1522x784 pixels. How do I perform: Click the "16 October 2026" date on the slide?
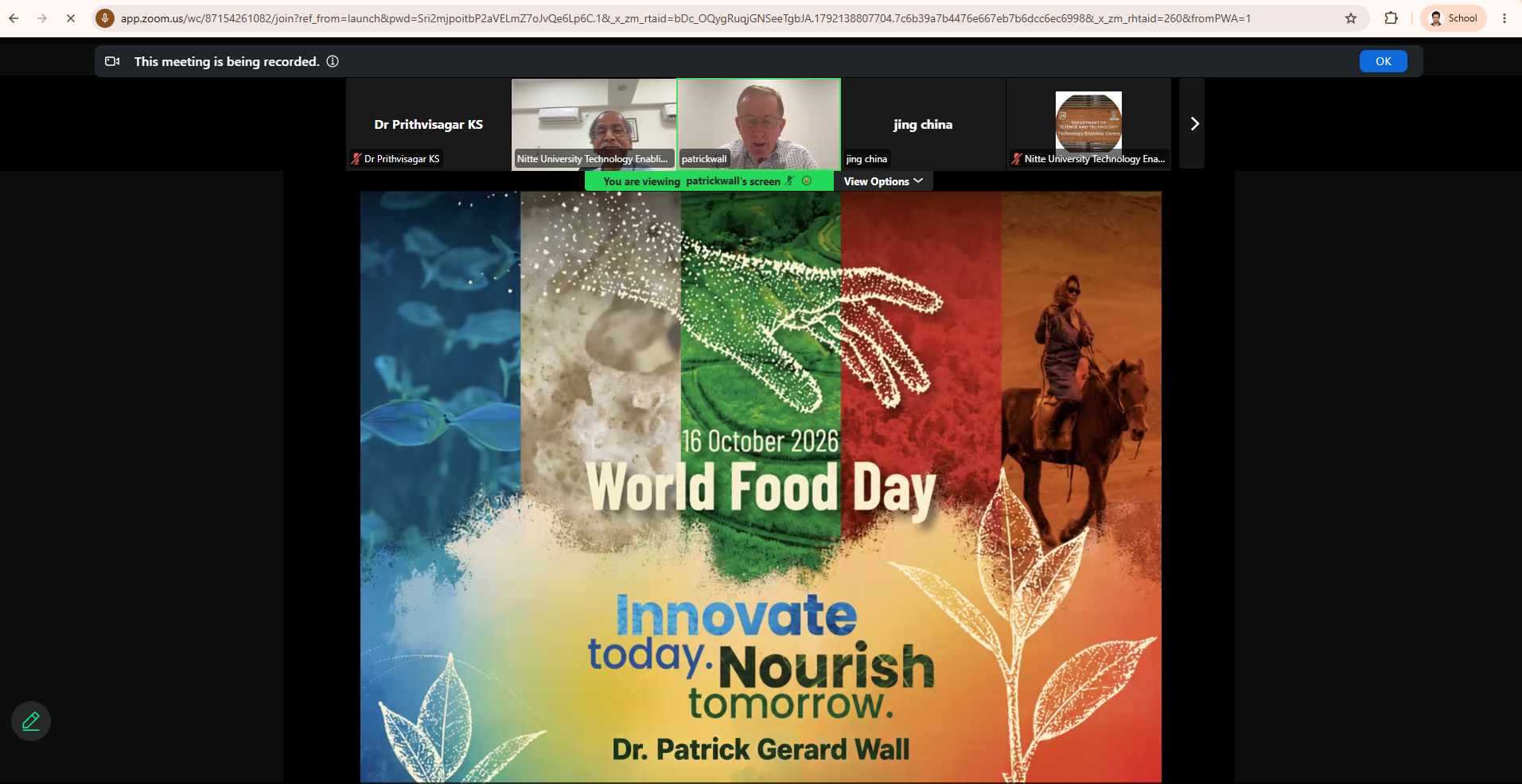point(760,441)
